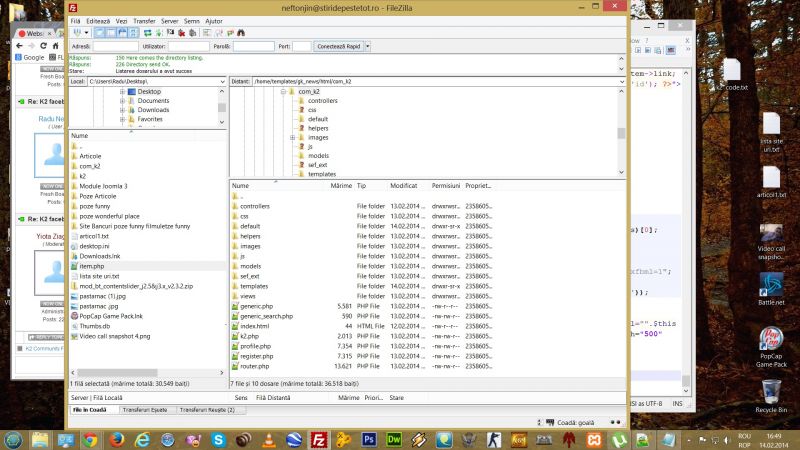
Task: Open Site Manager dropdown arrow
Action: click(86, 33)
